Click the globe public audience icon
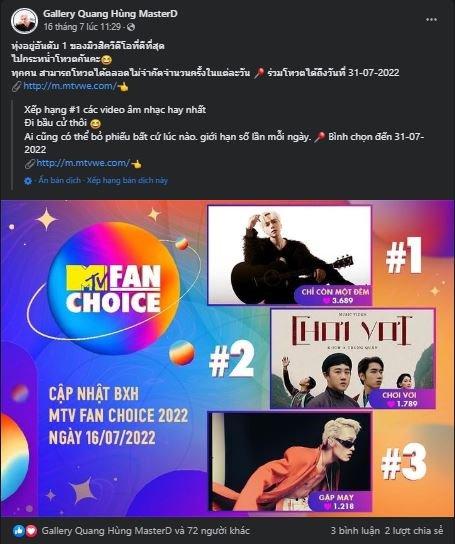This screenshot has height=544, width=455. pos(131,27)
